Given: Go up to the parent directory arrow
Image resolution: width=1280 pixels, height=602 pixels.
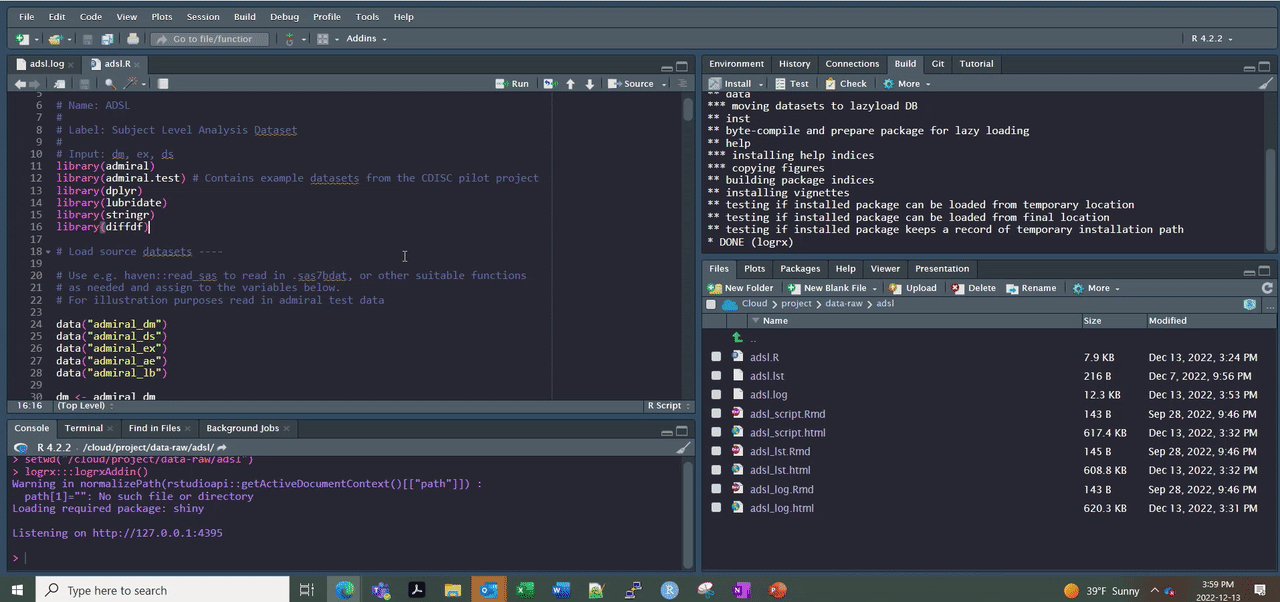Looking at the screenshot, I should (738, 338).
